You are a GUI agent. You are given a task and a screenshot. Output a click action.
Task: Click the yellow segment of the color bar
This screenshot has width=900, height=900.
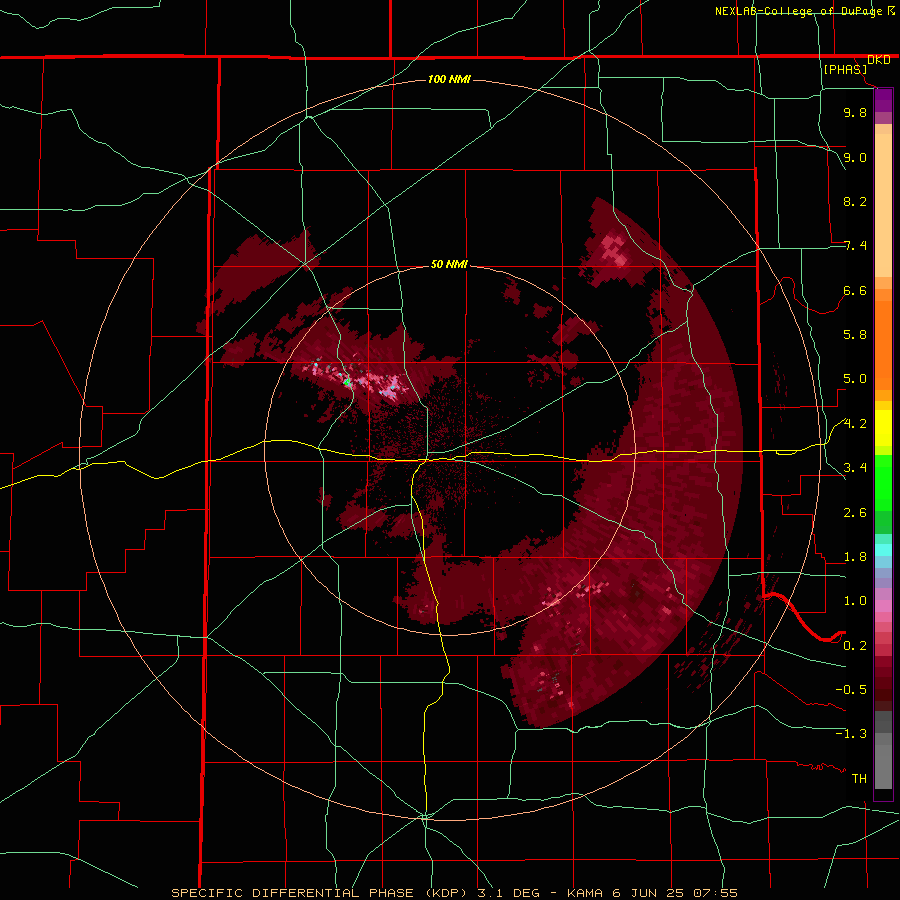pos(883,428)
